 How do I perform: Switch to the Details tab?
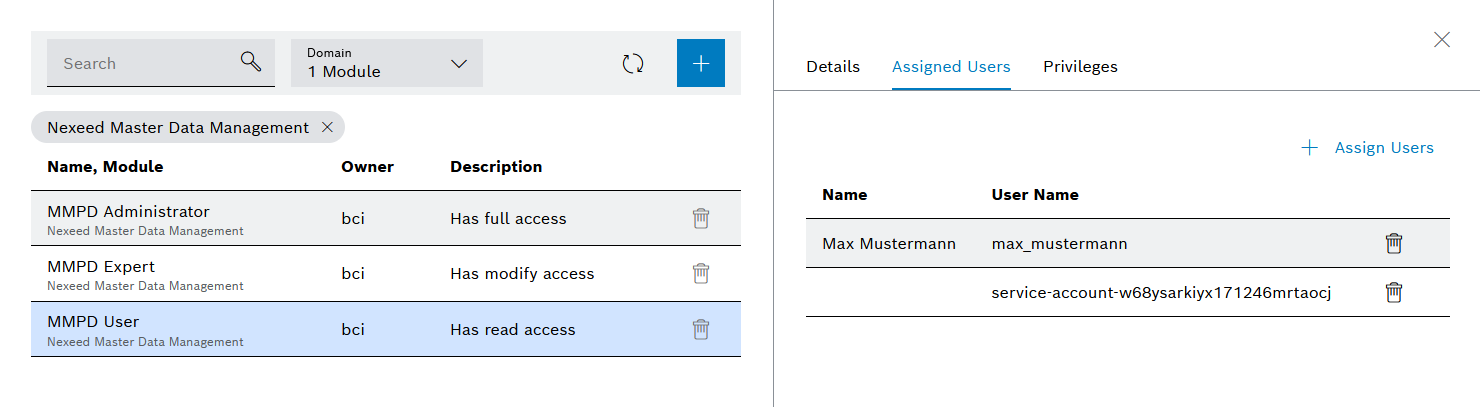click(x=832, y=67)
